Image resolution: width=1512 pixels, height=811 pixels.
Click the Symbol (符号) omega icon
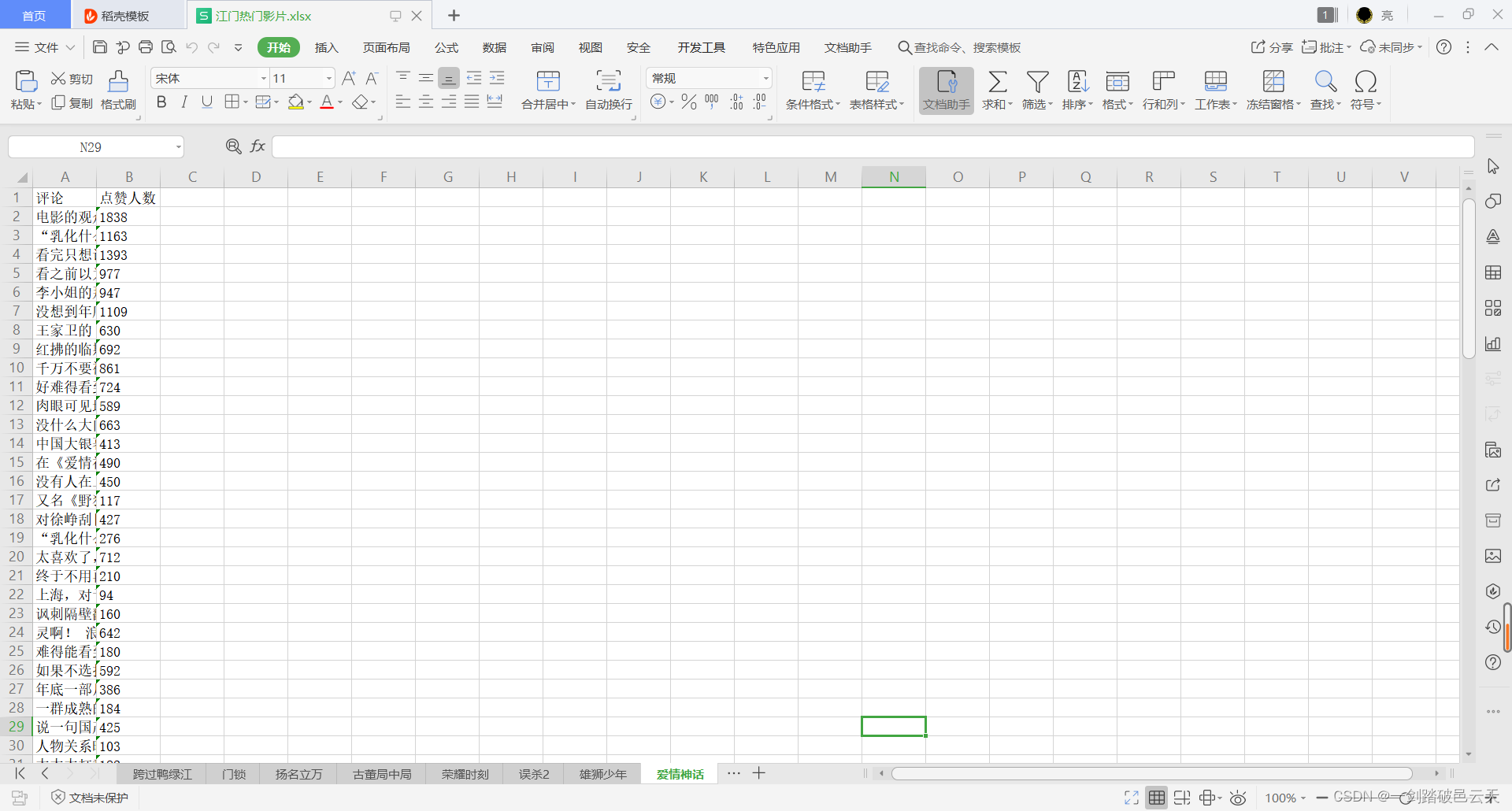1366,81
